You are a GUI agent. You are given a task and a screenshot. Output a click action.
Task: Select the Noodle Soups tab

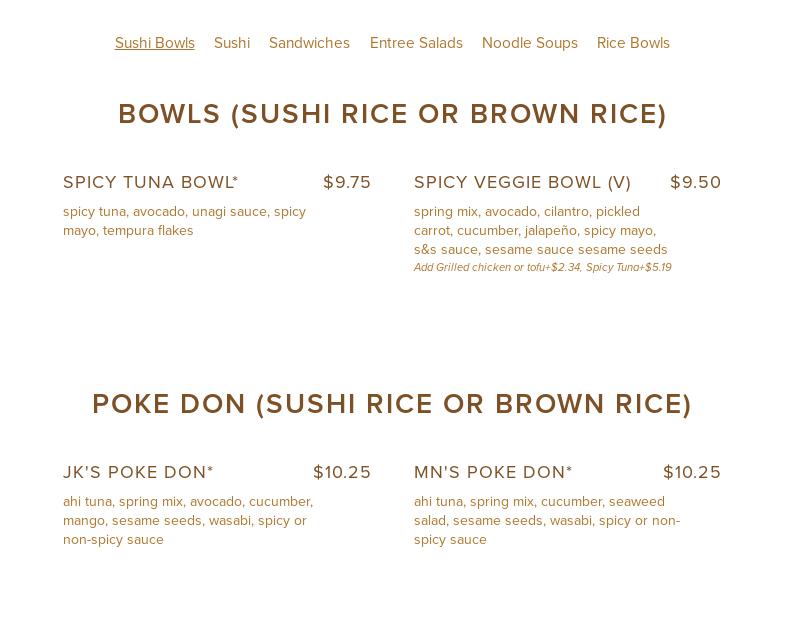530,43
